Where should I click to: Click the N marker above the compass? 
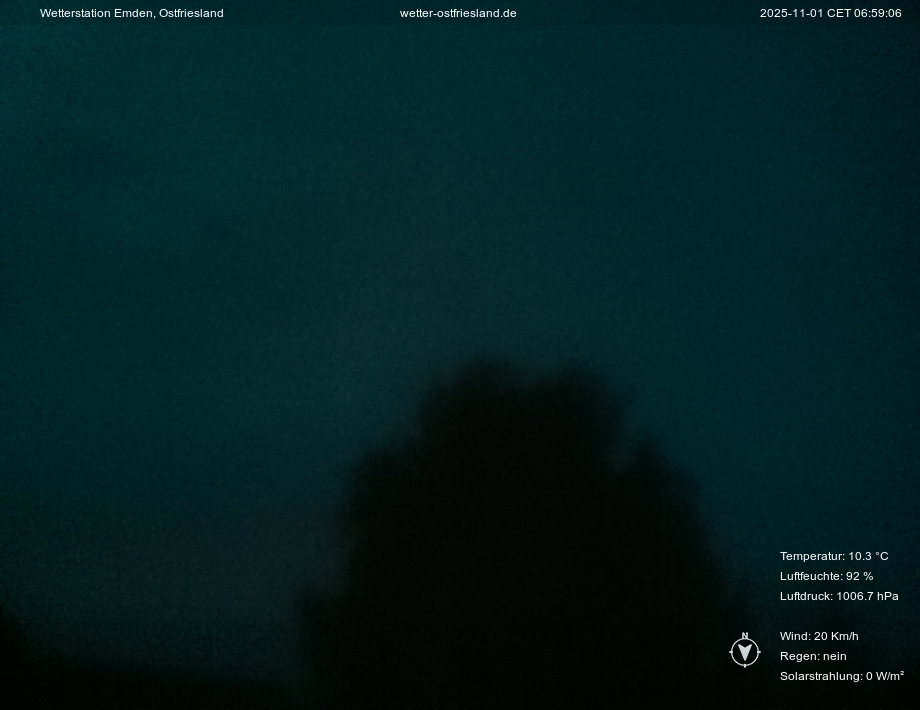tap(745, 636)
